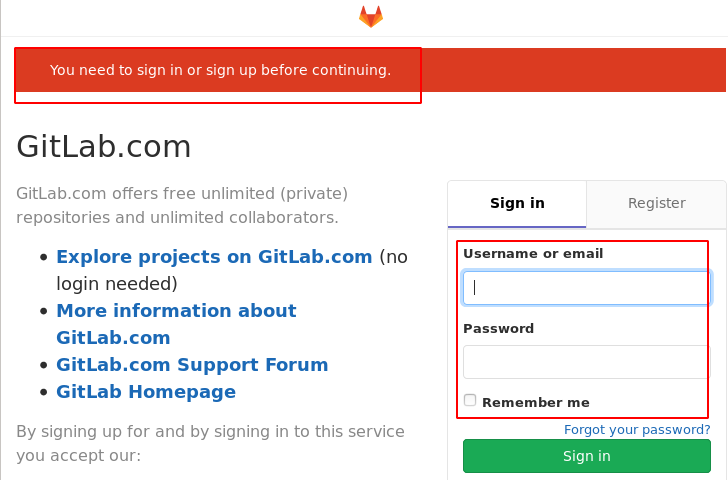Image resolution: width=728 pixels, height=480 pixels.
Task: Click the Username or email label
Action: click(533, 254)
